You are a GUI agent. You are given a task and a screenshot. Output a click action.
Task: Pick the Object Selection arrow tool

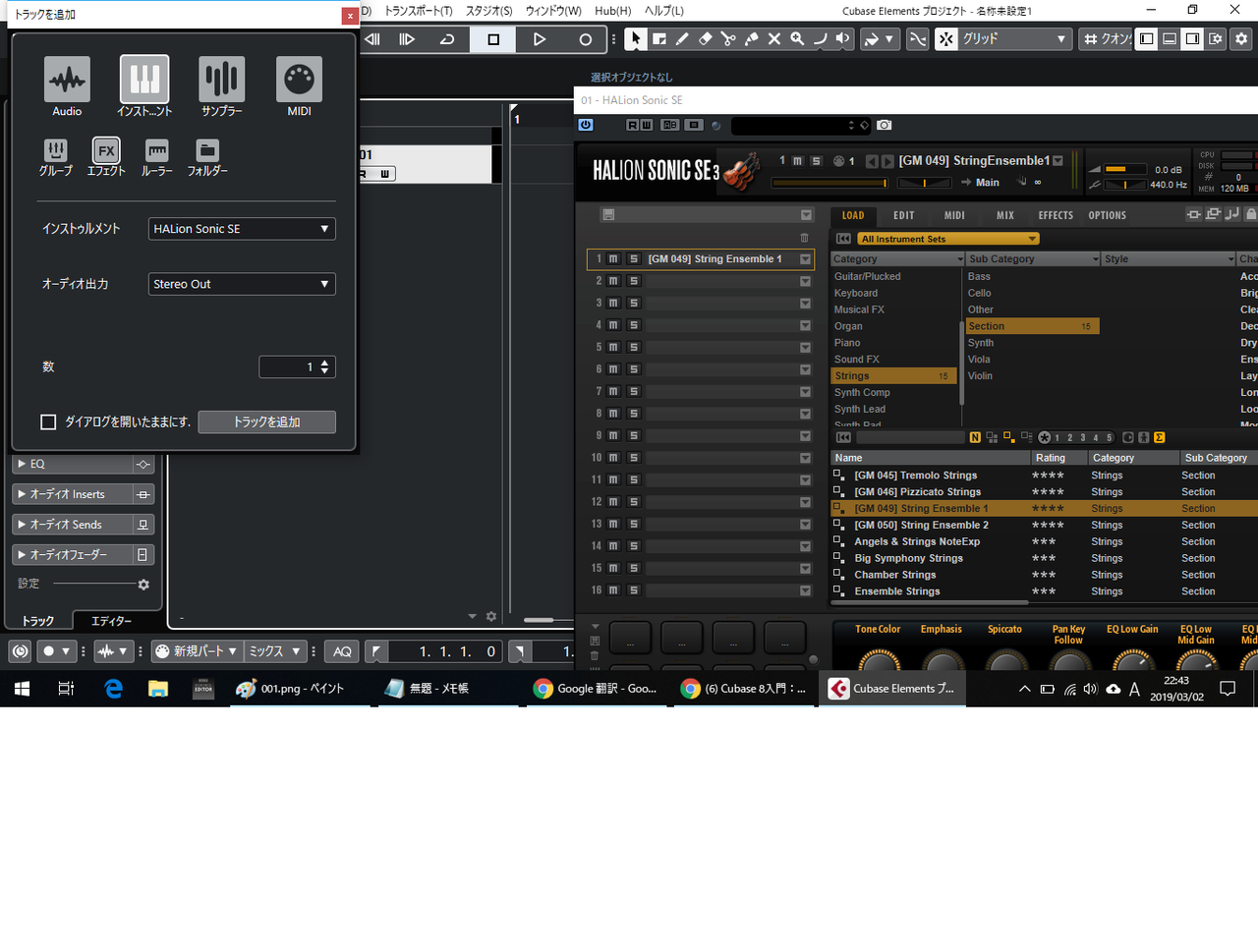tap(636, 39)
